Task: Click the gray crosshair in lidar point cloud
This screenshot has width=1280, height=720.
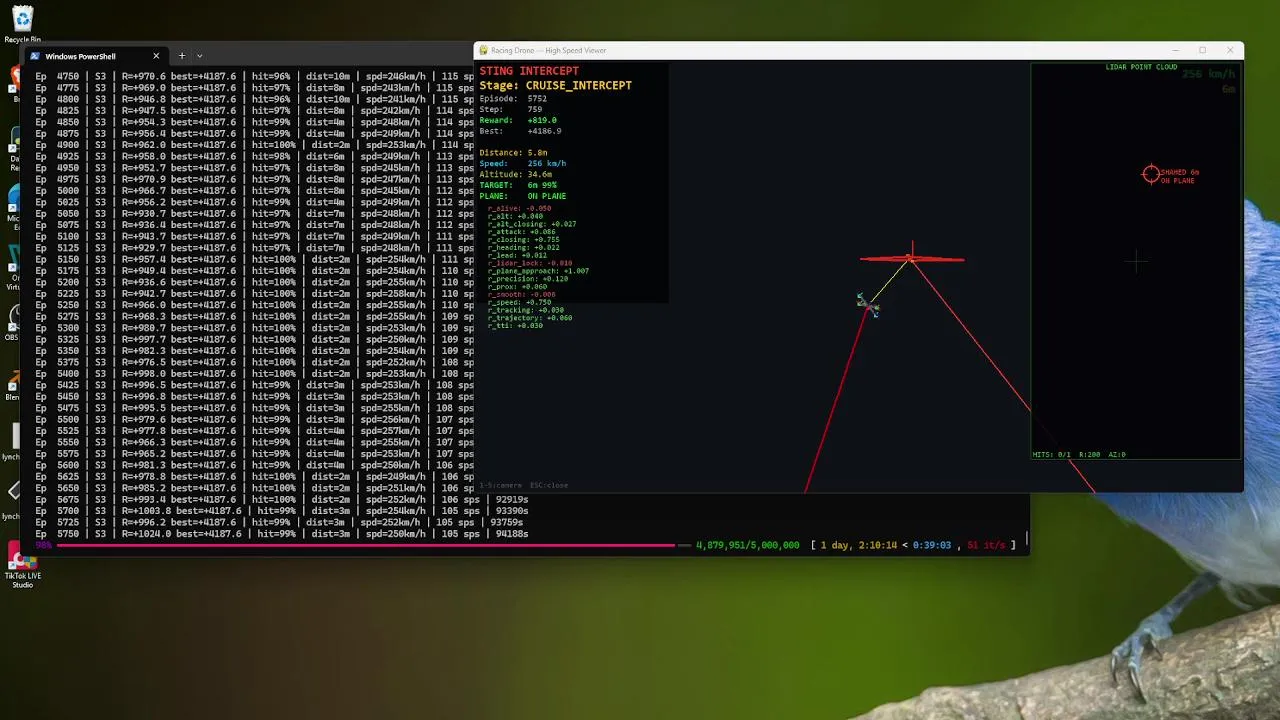Action: (1135, 262)
